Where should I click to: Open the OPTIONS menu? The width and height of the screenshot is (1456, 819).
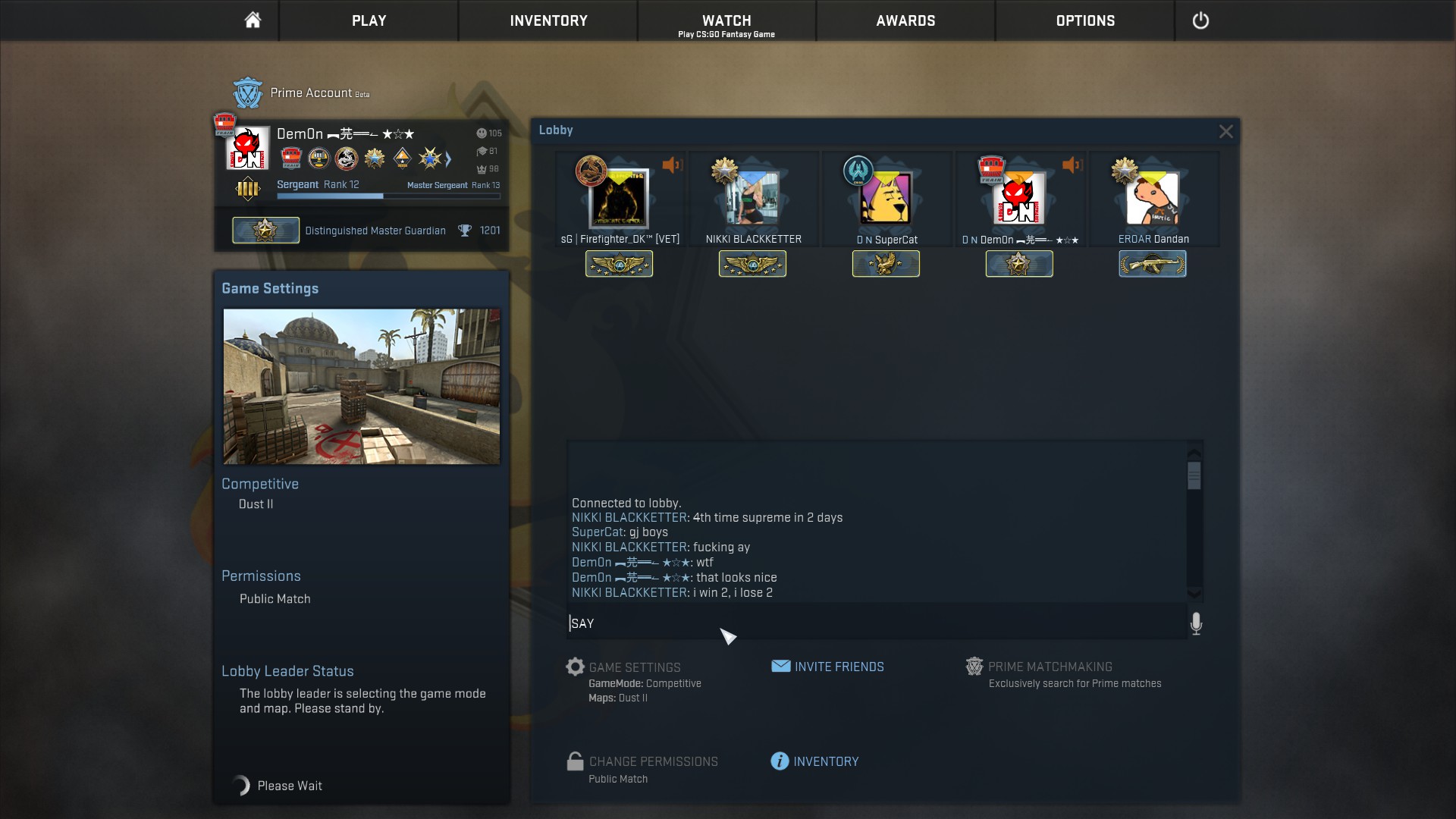coord(1085,20)
